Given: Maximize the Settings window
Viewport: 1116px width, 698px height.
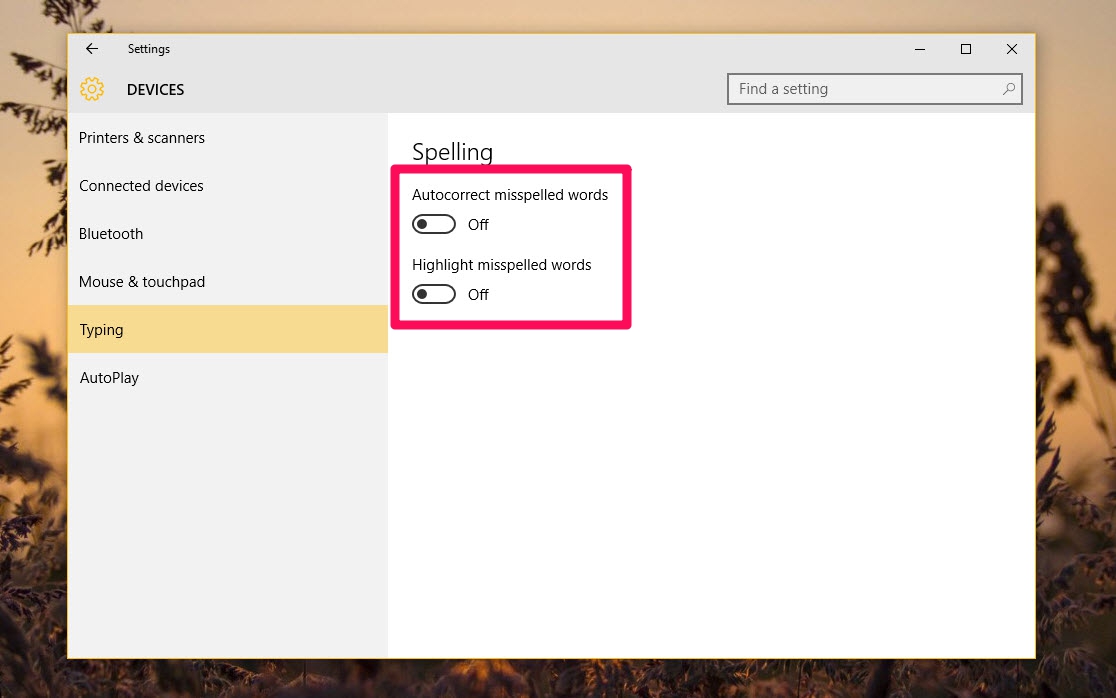Looking at the screenshot, I should click(966, 49).
